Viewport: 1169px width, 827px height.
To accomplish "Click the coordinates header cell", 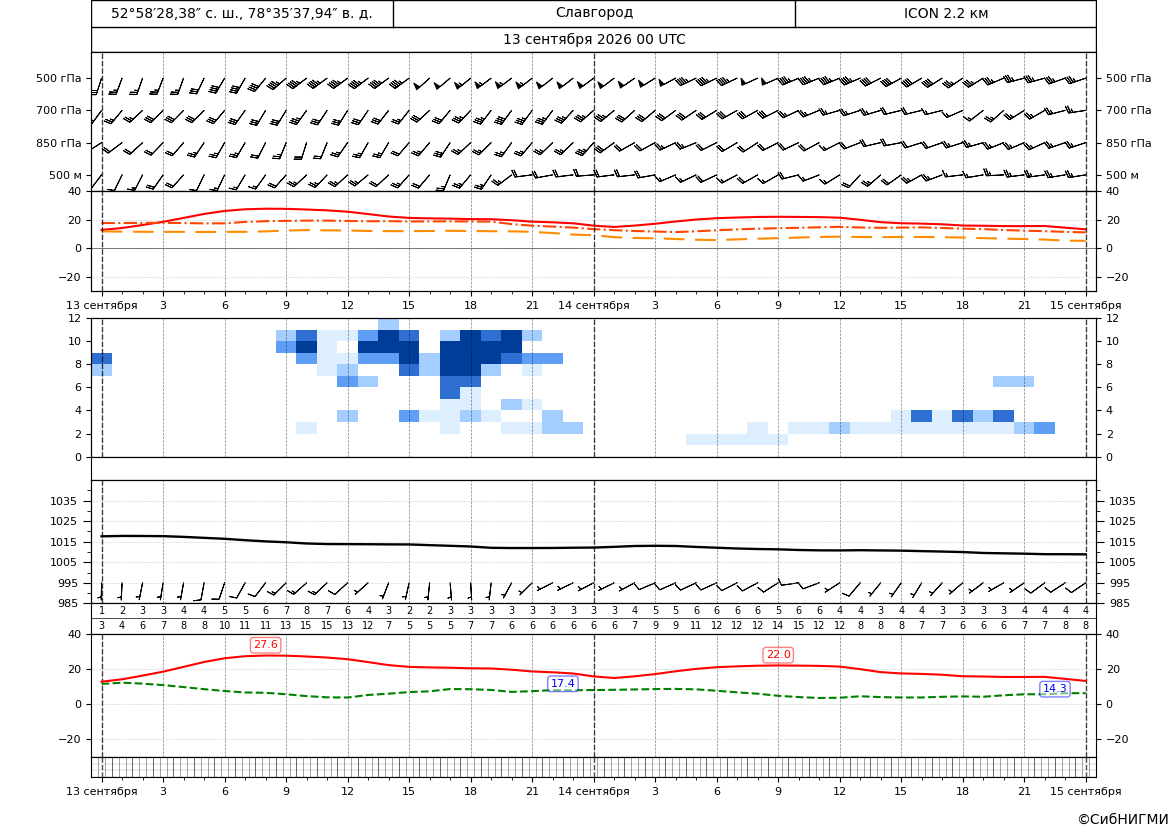I will click(x=242, y=13).
